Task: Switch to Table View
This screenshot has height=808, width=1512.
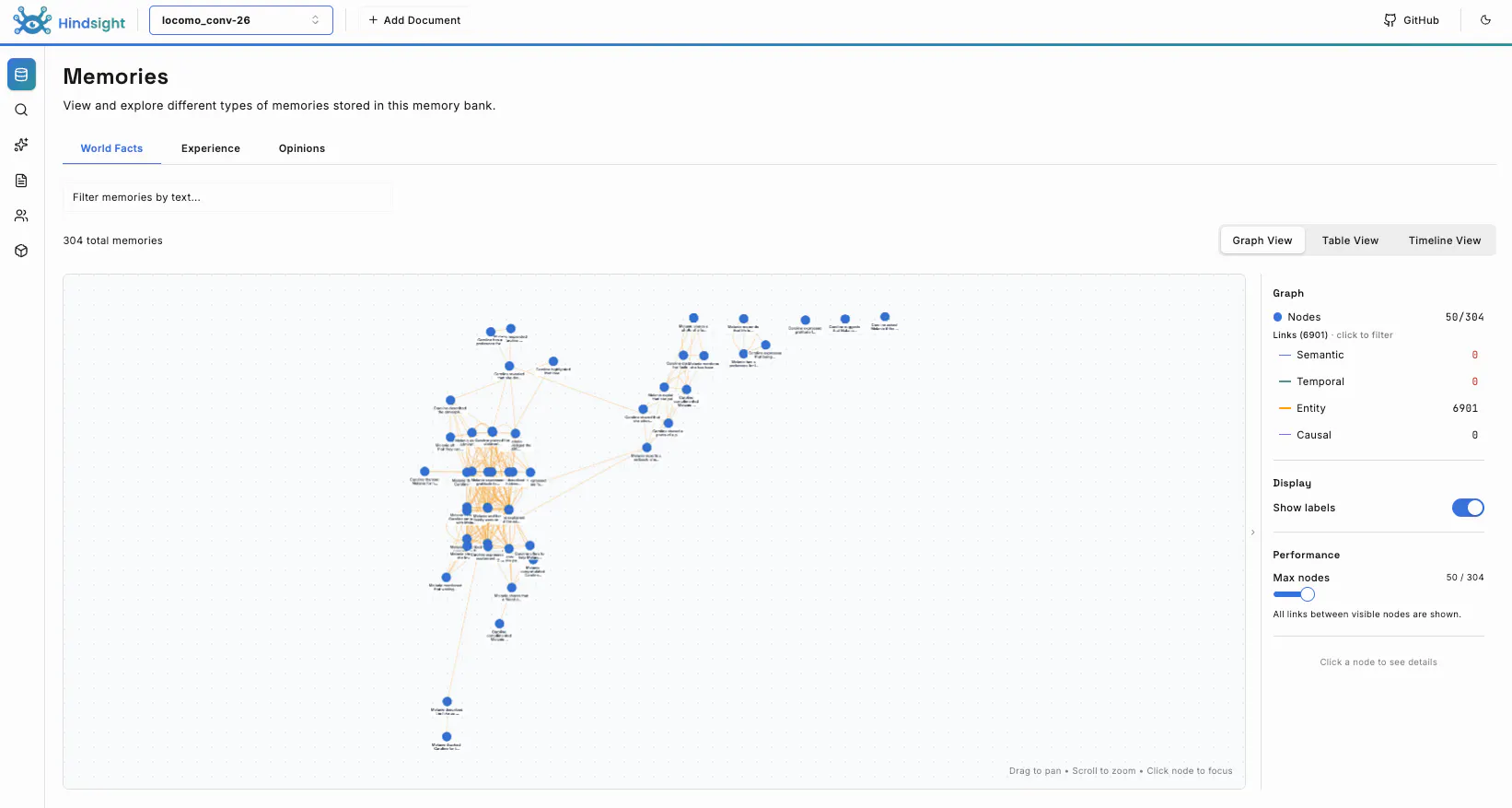Action: click(1350, 240)
